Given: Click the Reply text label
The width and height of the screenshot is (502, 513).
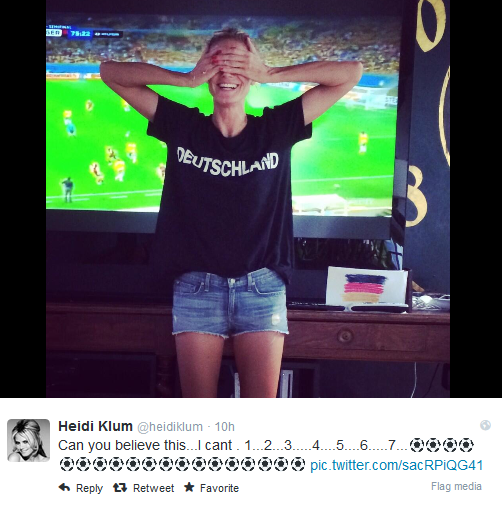Looking at the screenshot, I should point(89,488).
